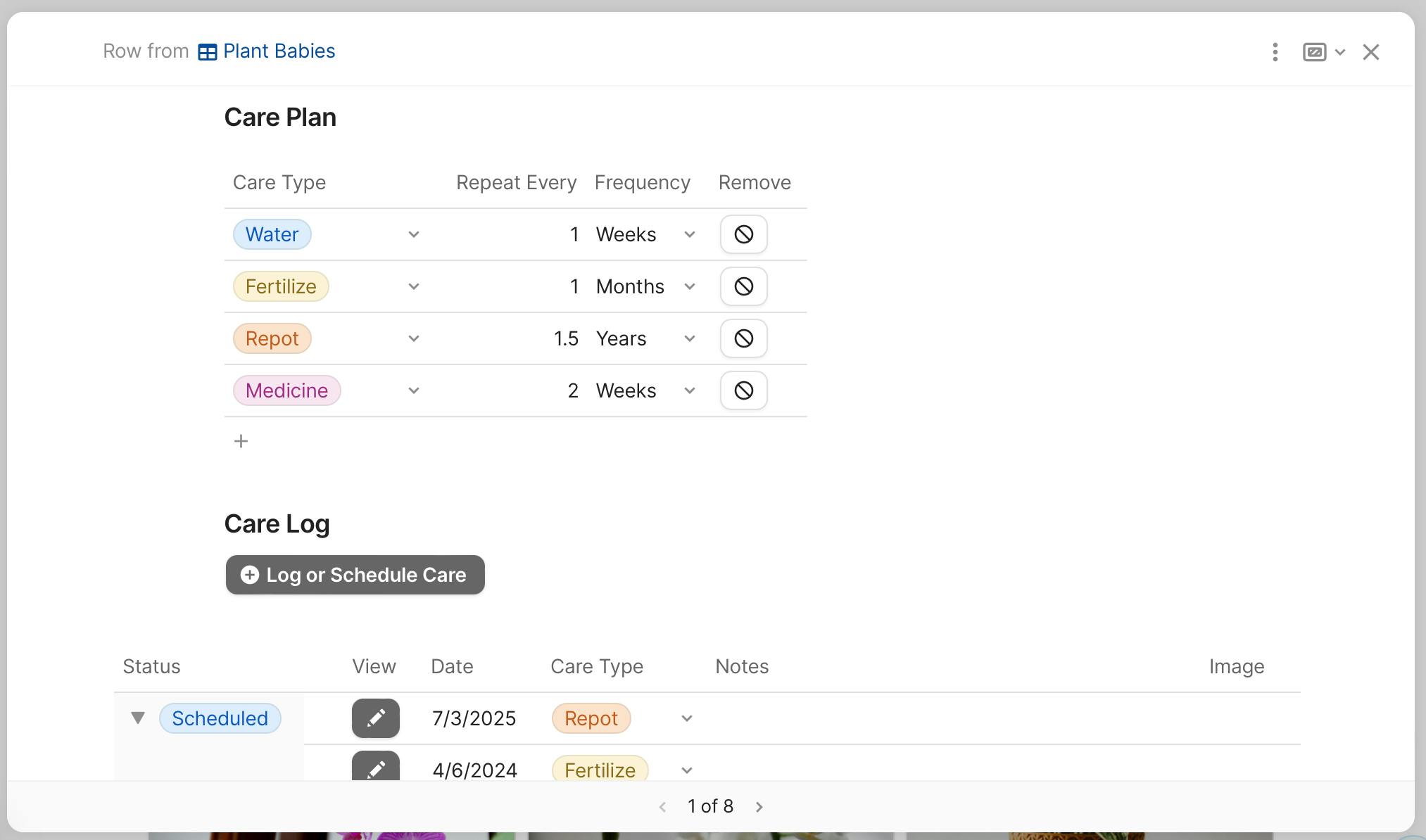
Task: Close the row detail dialog
Action: click(1370, 52)
